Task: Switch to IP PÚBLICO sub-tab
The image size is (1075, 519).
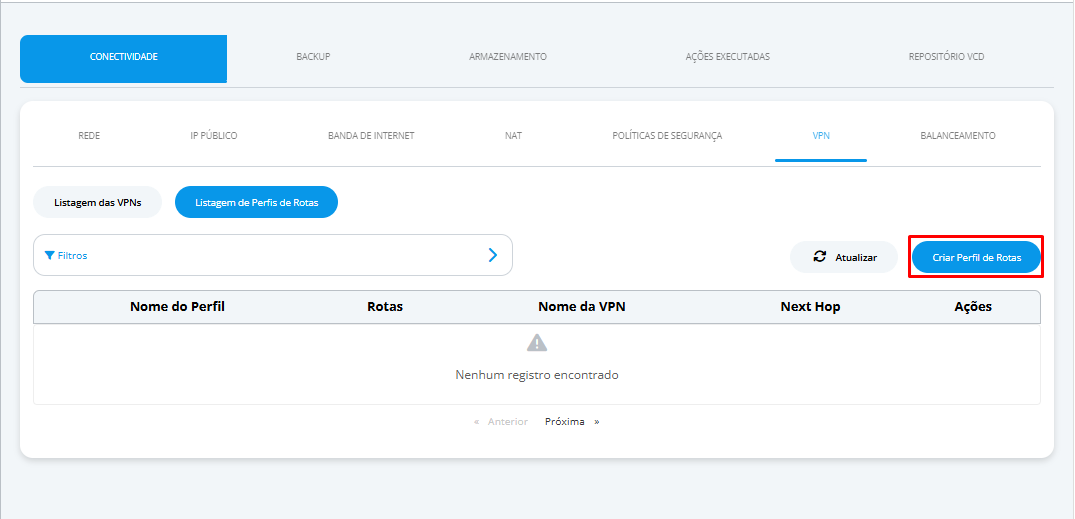Action: tap(214, 136)
